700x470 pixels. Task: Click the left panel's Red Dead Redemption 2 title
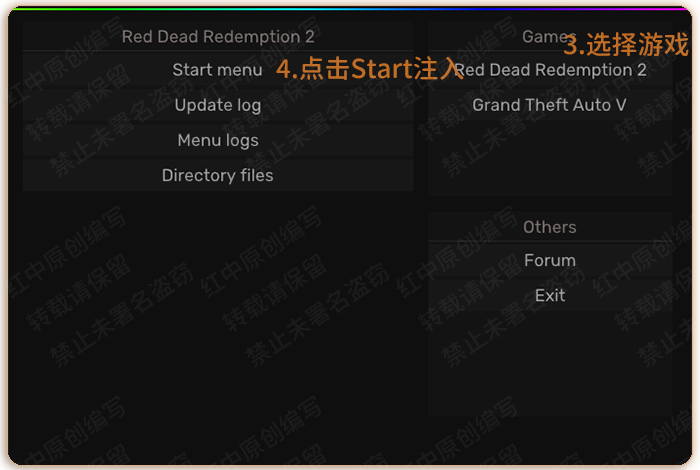pyautogui.click(x=218, y=36)
